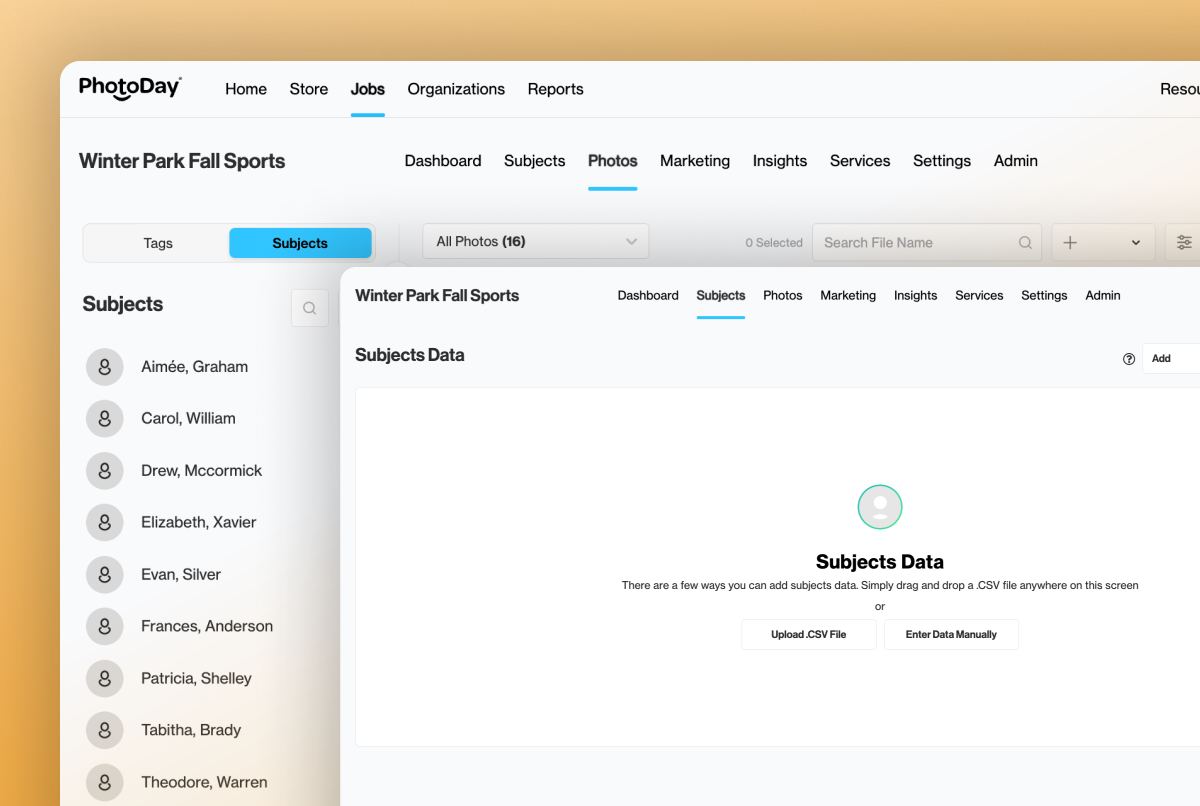Select Subjects tab in front window
Screen dimensions: 1200x806
pos(721,296)
